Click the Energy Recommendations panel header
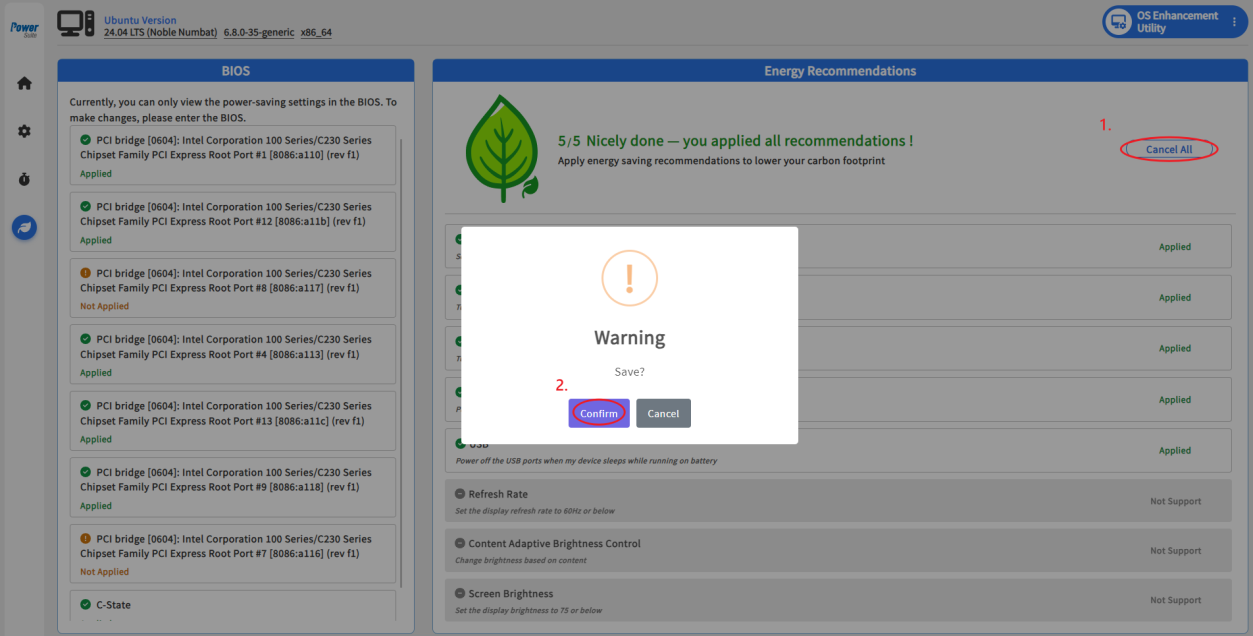 840,71
